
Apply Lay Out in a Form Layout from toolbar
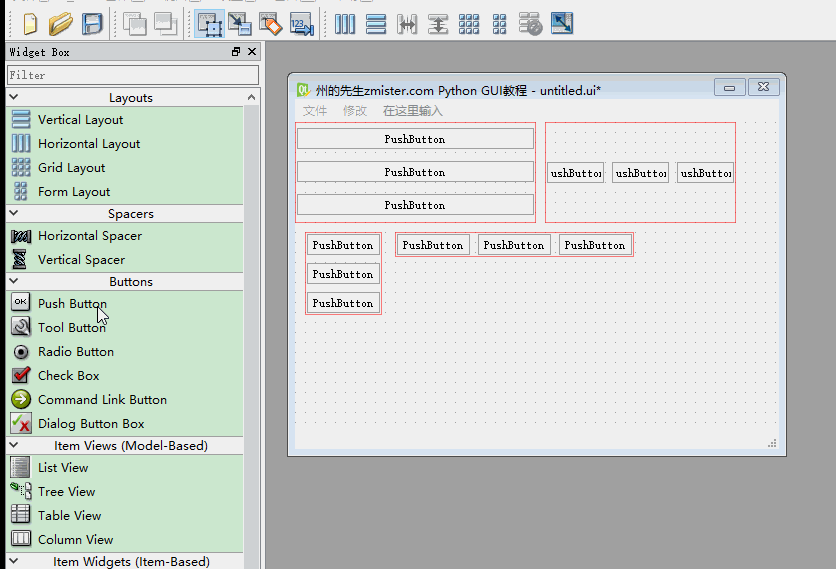(500, 24)
